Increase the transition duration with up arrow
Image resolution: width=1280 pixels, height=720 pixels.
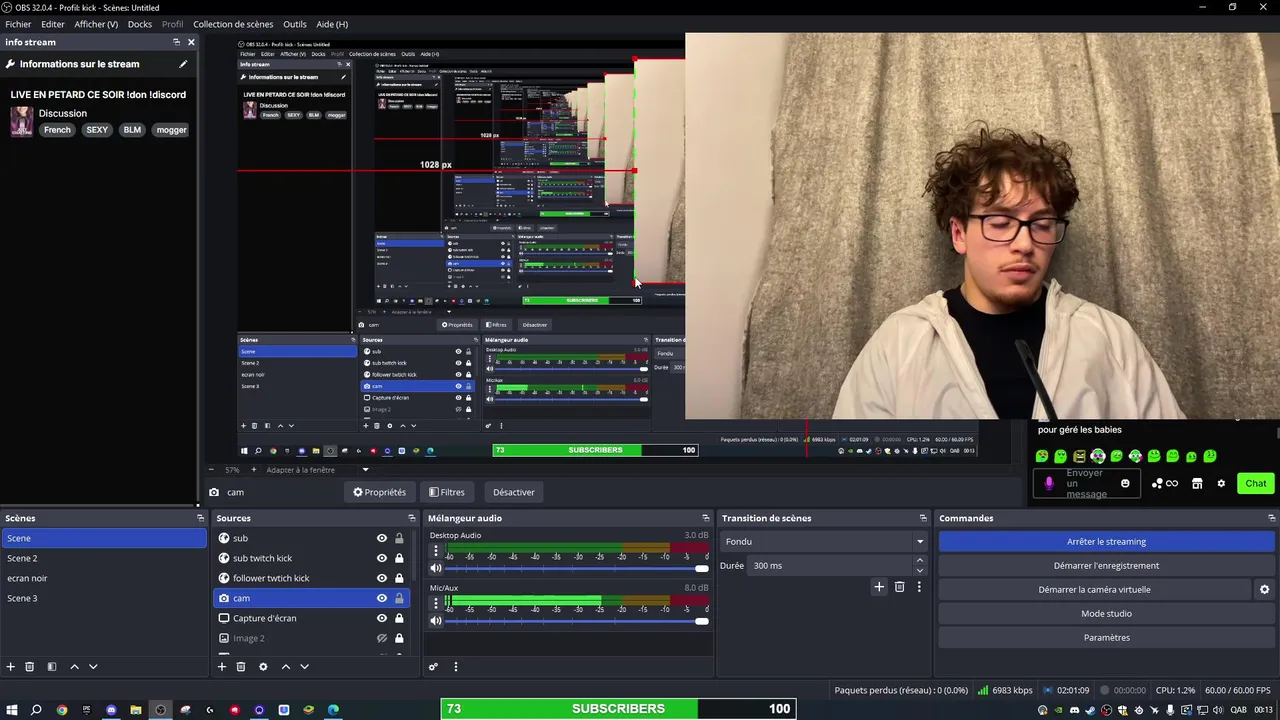[920, 561]
